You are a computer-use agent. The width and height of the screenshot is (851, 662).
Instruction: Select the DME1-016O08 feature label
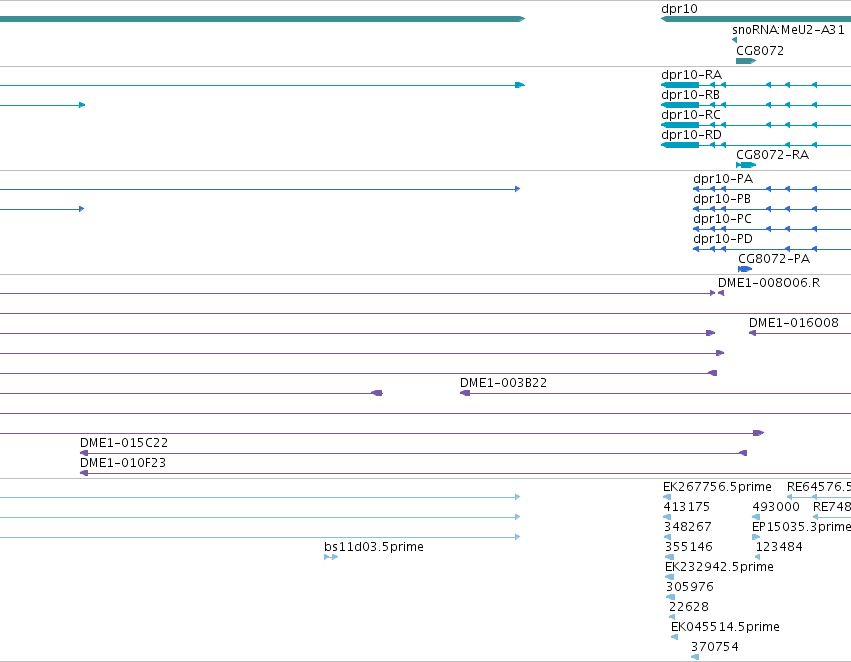[793, 323]
